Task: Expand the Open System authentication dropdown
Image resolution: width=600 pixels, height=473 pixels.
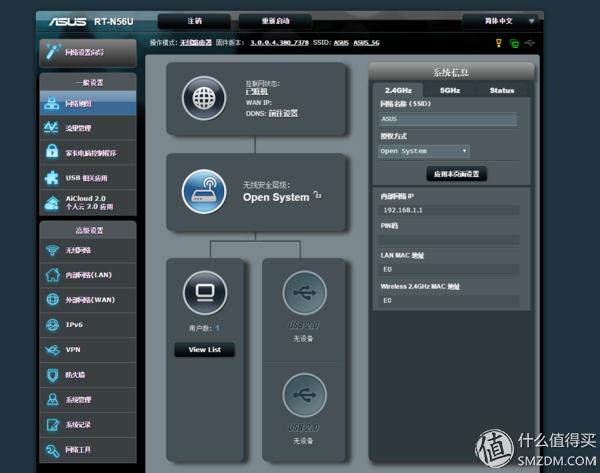Action: 424,151
